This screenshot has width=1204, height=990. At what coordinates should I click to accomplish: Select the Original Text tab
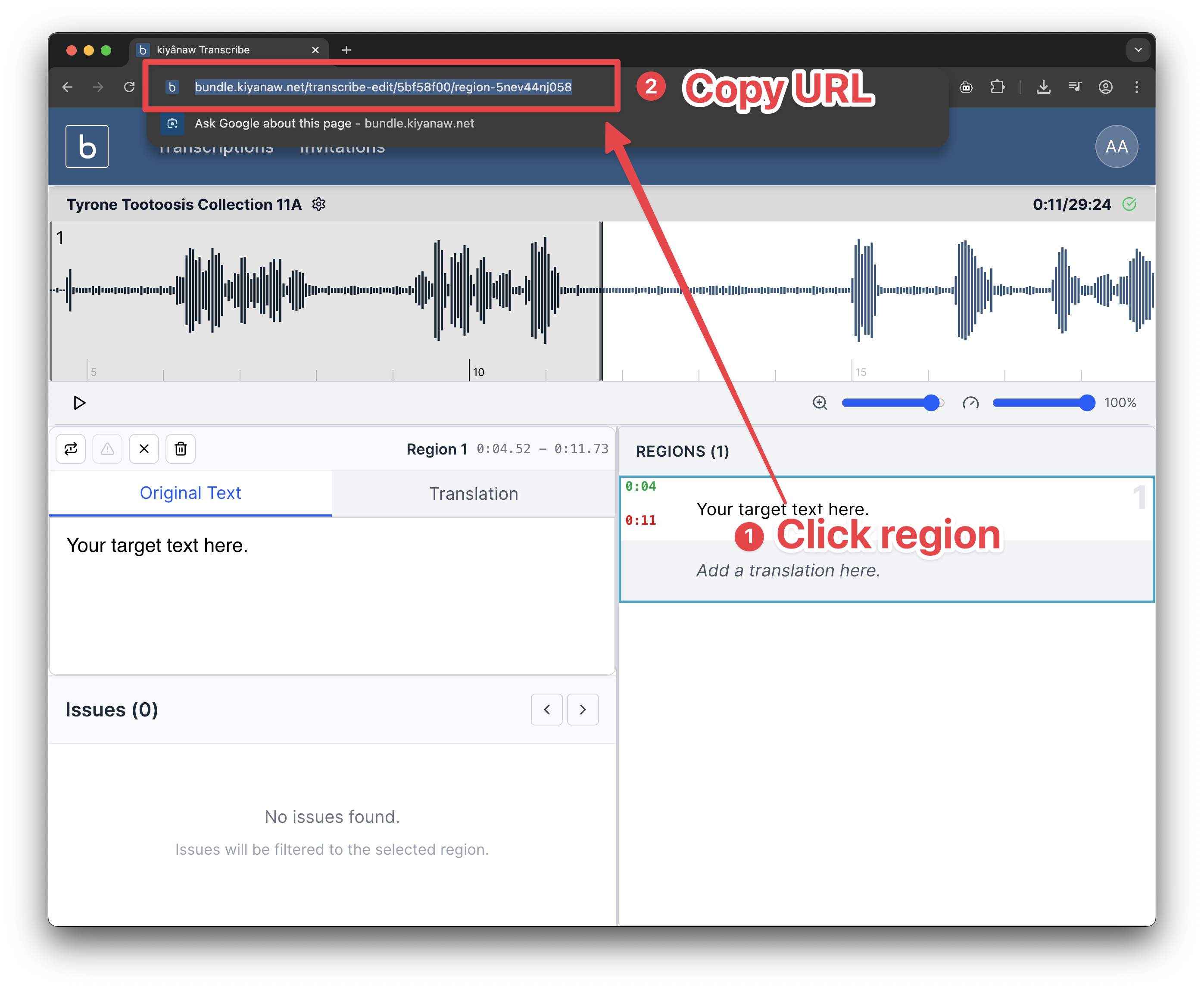[x=190, y=493]
